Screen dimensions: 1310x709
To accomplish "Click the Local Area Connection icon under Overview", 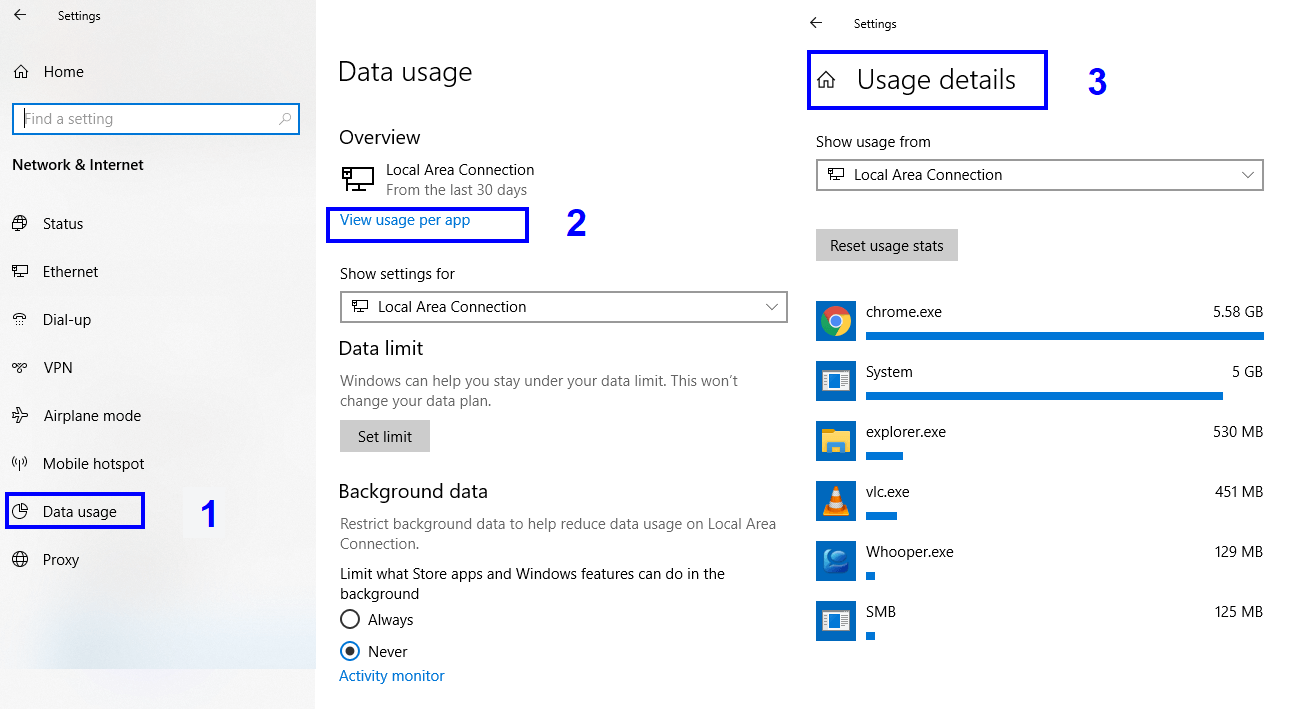I will tap(358, 179).
